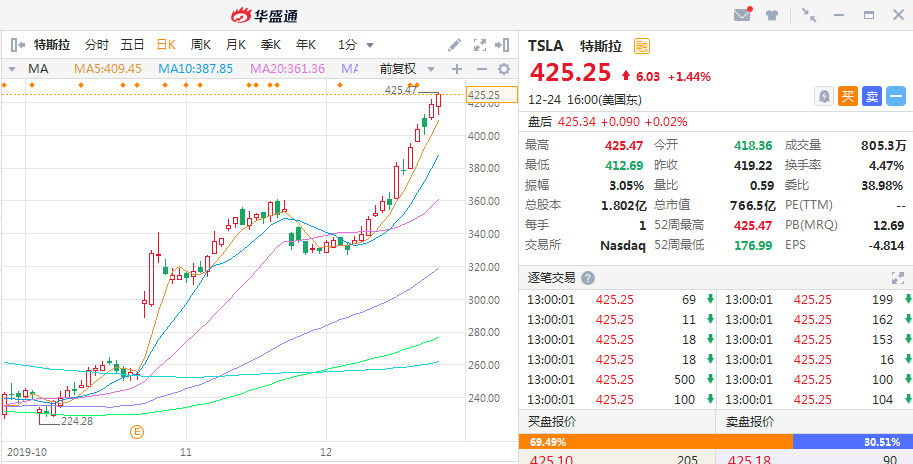Click the MA5:409.45 label
Screen dimensions: 913x464
click(x=108, y=69)
